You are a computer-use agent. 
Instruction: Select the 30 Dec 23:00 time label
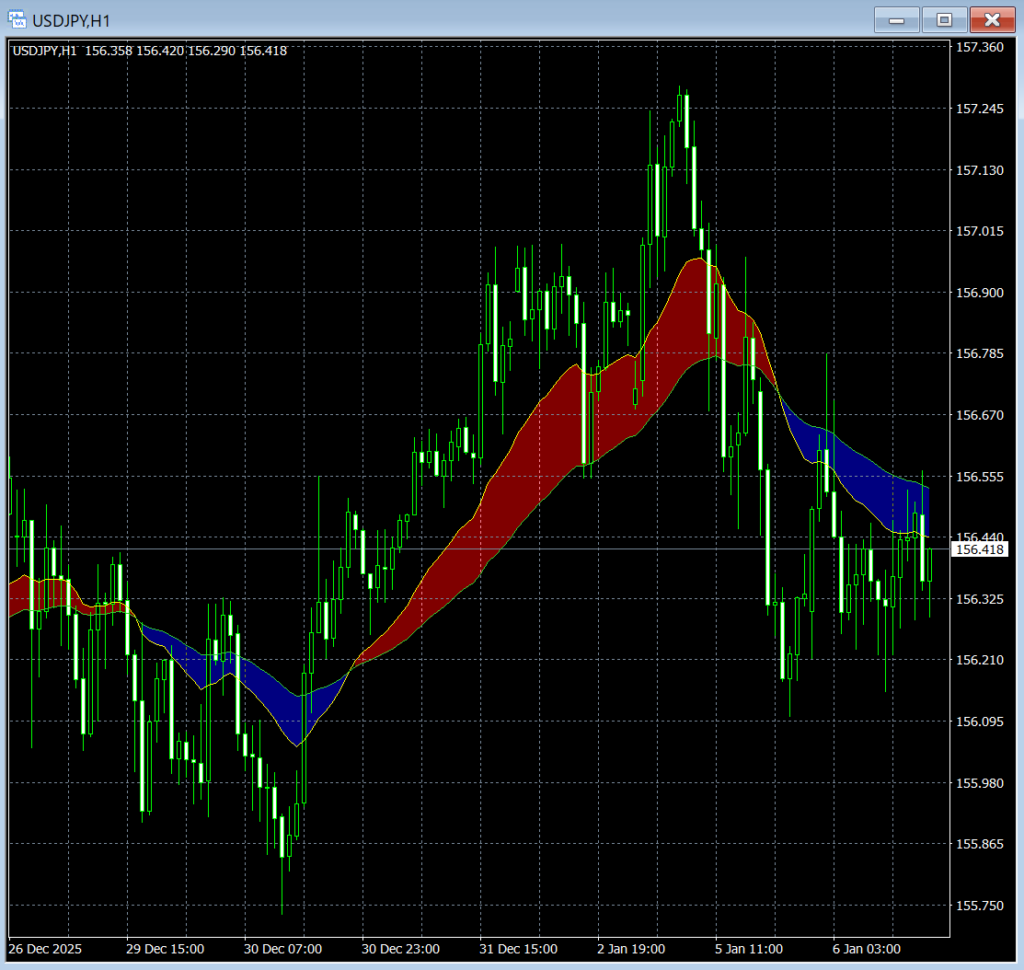pyautogui.click(x=401, y=948)
